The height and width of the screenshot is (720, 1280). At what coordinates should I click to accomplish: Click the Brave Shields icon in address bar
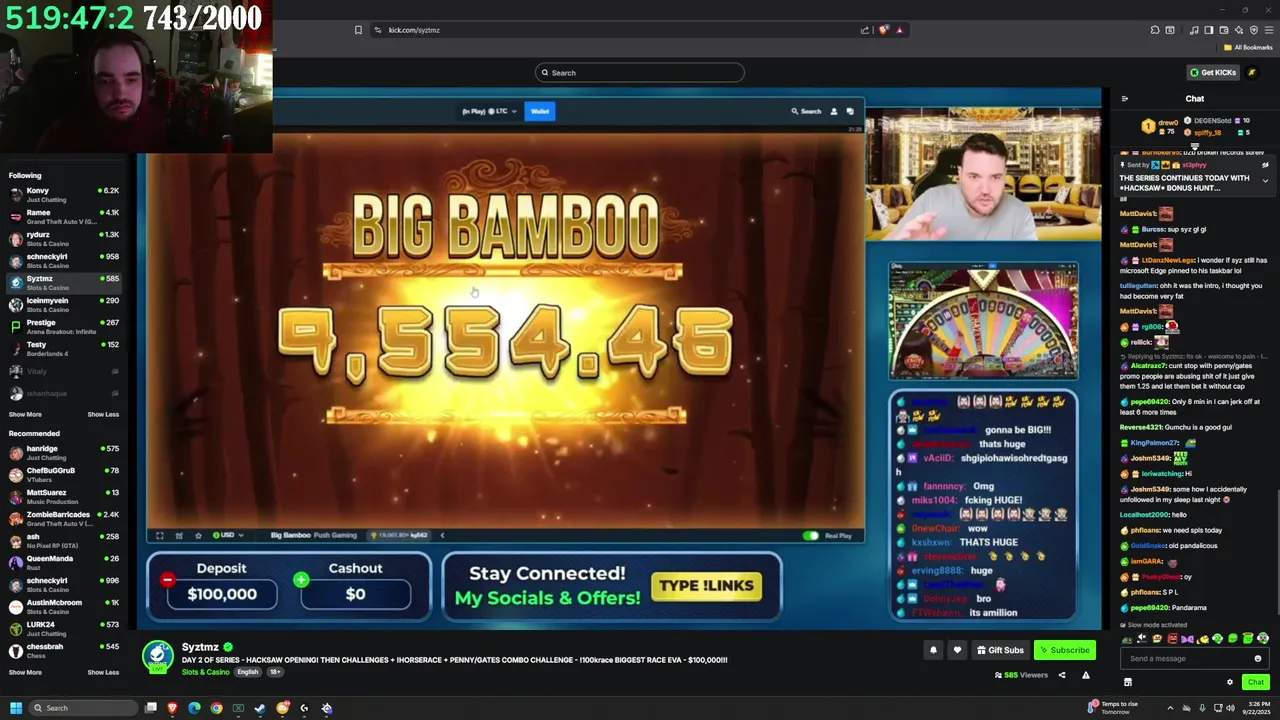tap(883, 30)
